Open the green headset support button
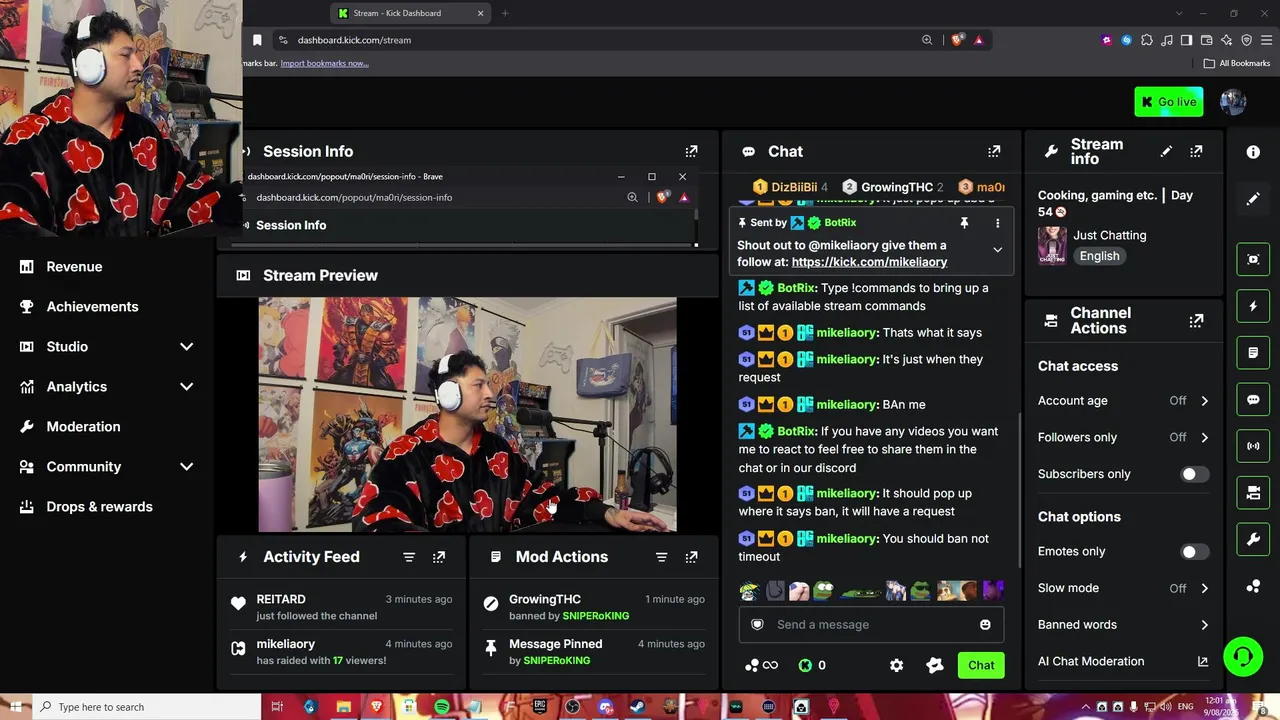 (x=1243, y=657)
